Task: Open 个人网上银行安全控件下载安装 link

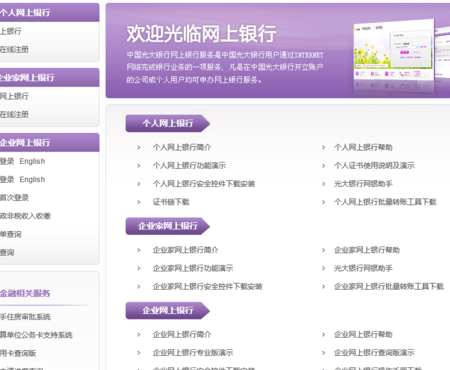Action: 204,184
